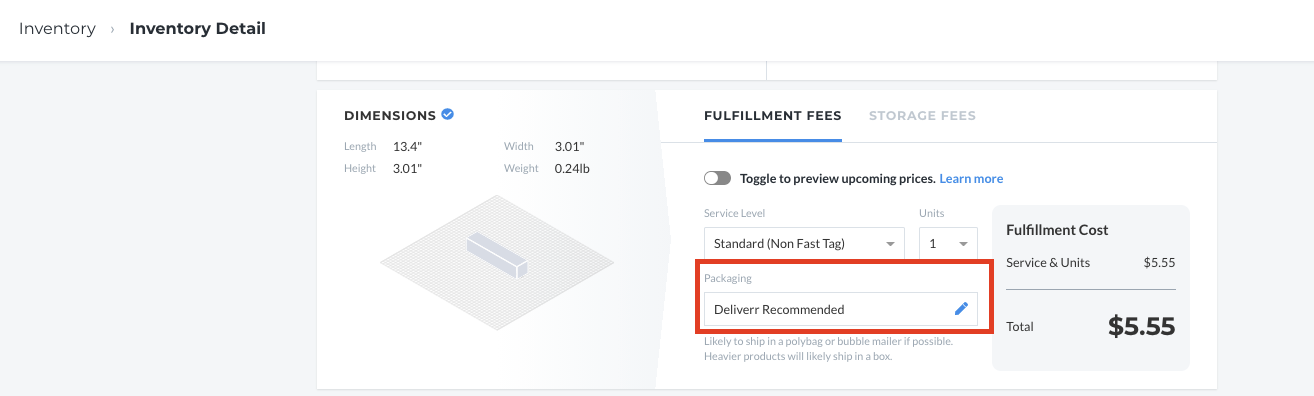Click the Weight 0.24lb value
1314x396 pixels.
572,168
